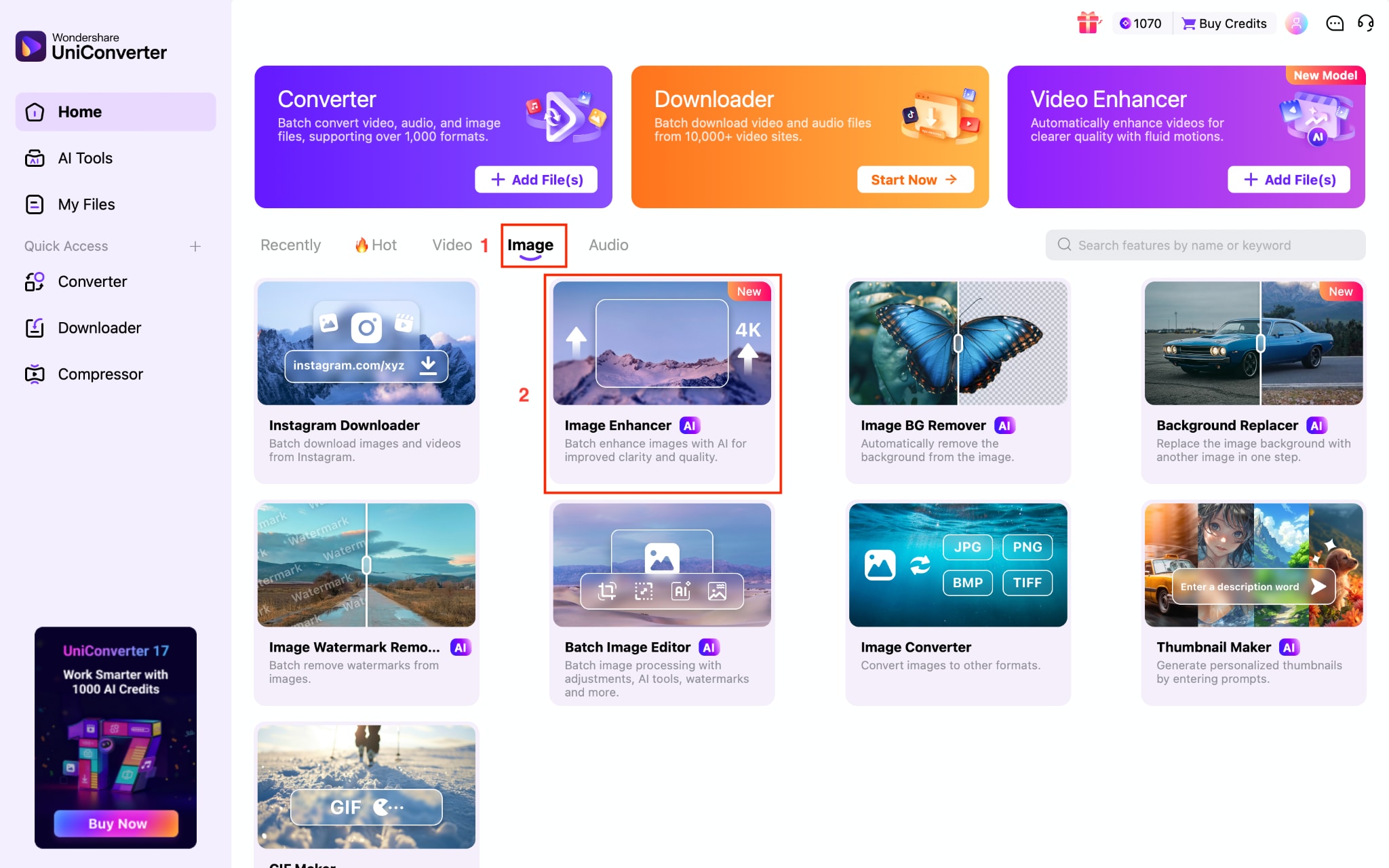Image resolution: width=1389 pixels, height=868 pixels.
Task: Select the Downloader icon in the sidebar
Action: 99,328
